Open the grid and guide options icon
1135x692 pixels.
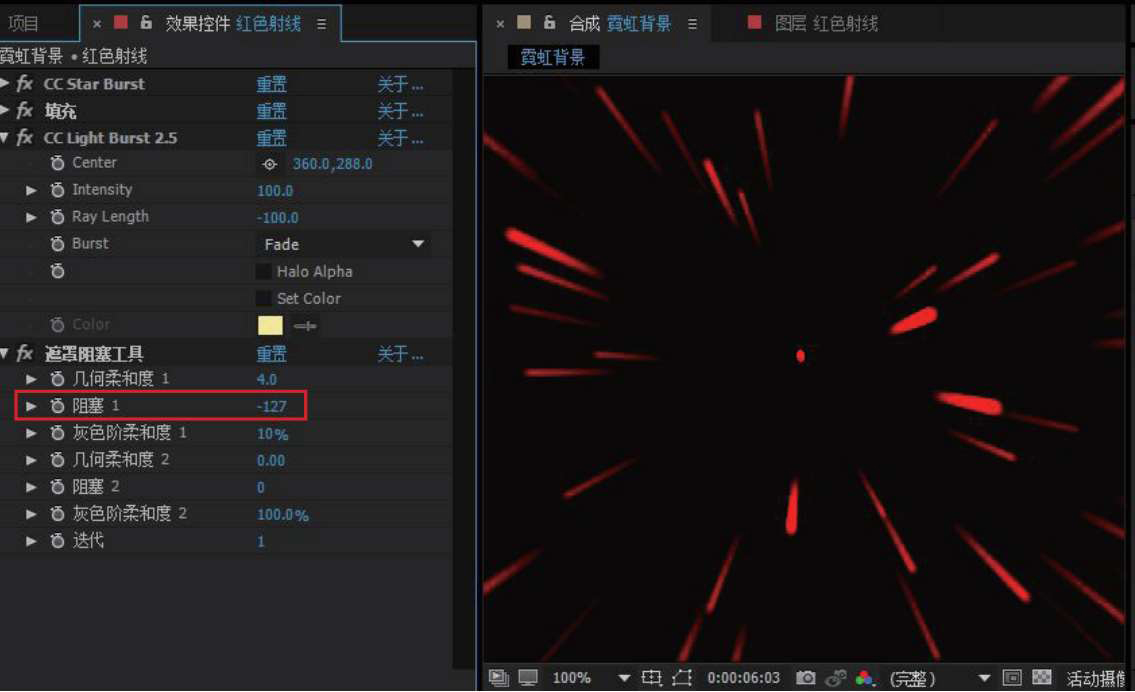tap(651, 678)
